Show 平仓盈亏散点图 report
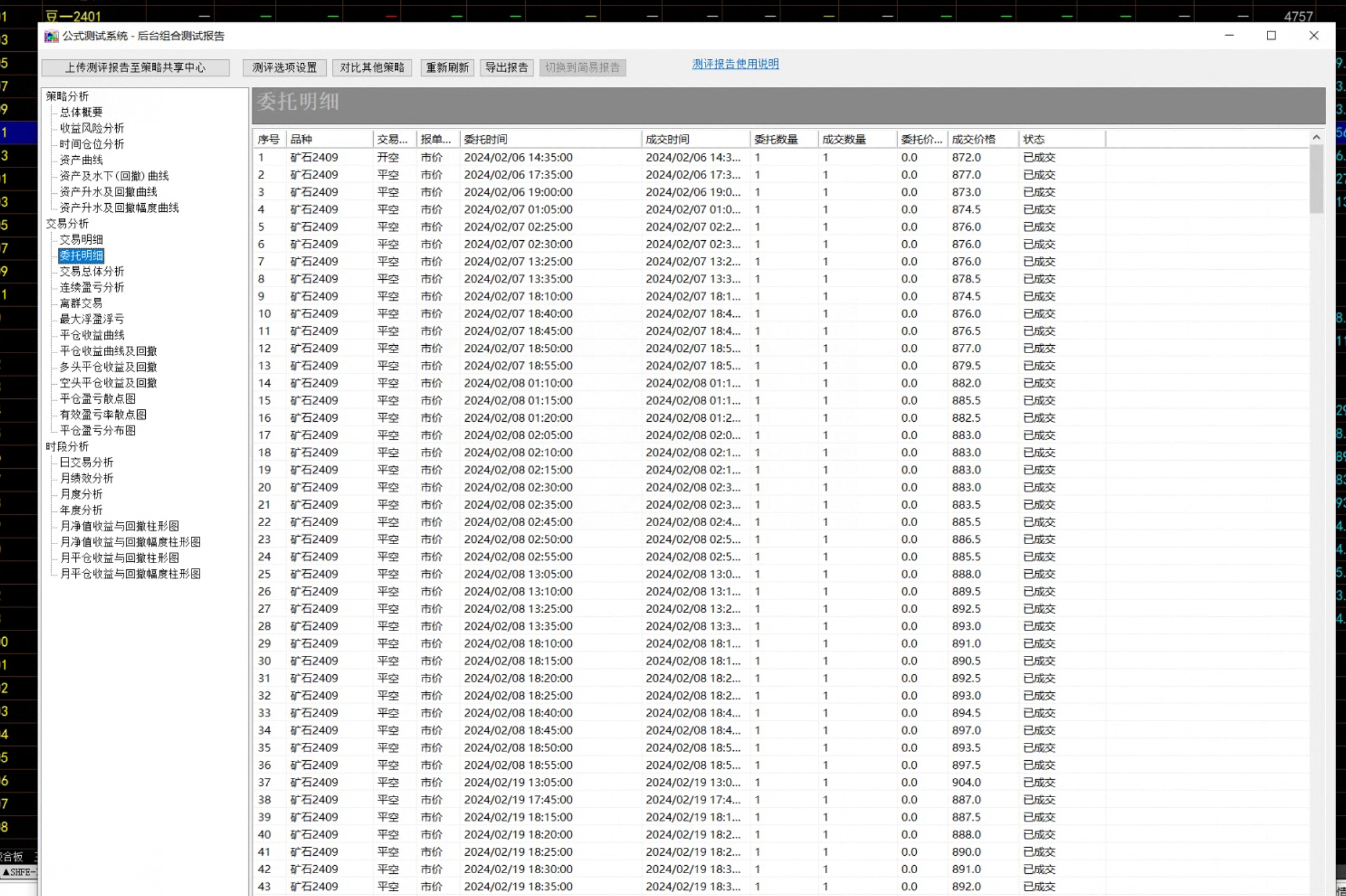The height and width of the screenshot is (896, 1346). [x=98, y=399]
